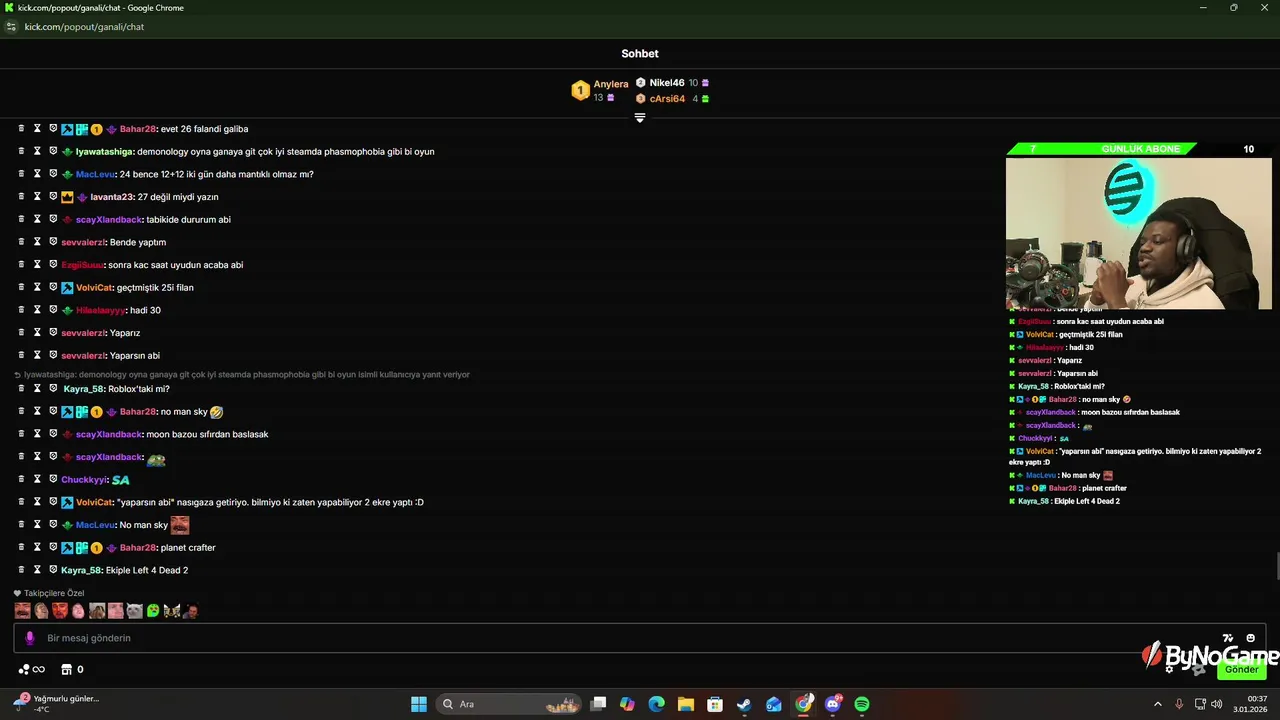
Task: Ban Bahar28 via shield on 'no man sky' row
Action: point(53,411)
